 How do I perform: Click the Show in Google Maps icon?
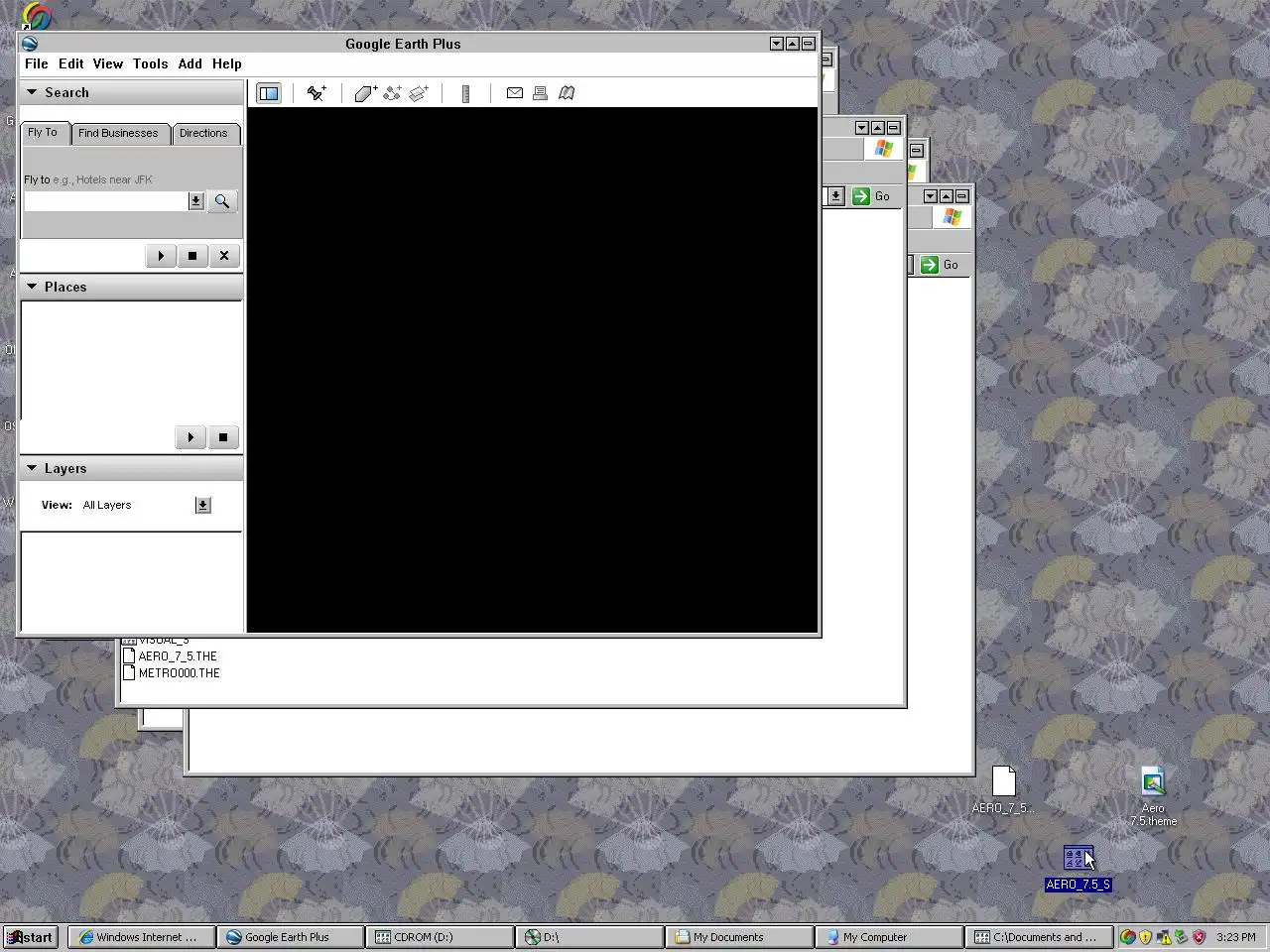click(567, 93)
